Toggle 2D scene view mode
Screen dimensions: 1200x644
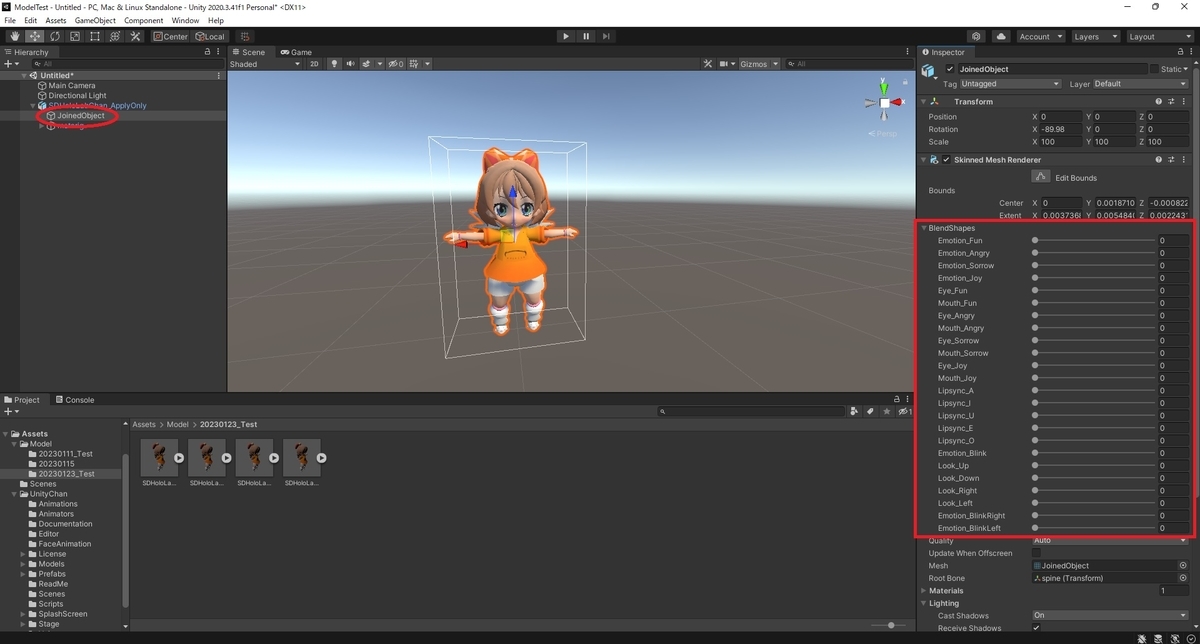coord(314,64)
